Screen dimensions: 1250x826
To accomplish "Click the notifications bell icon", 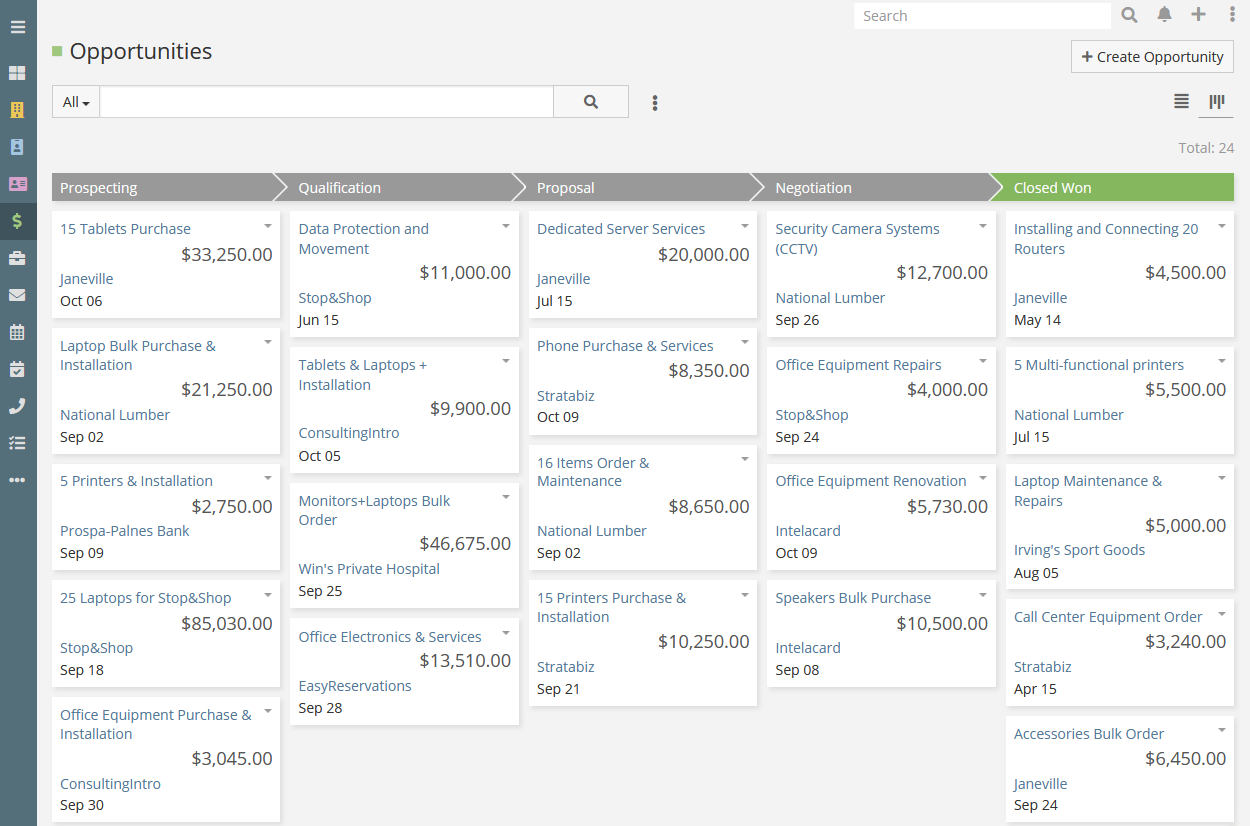I will coord(1164,15).
